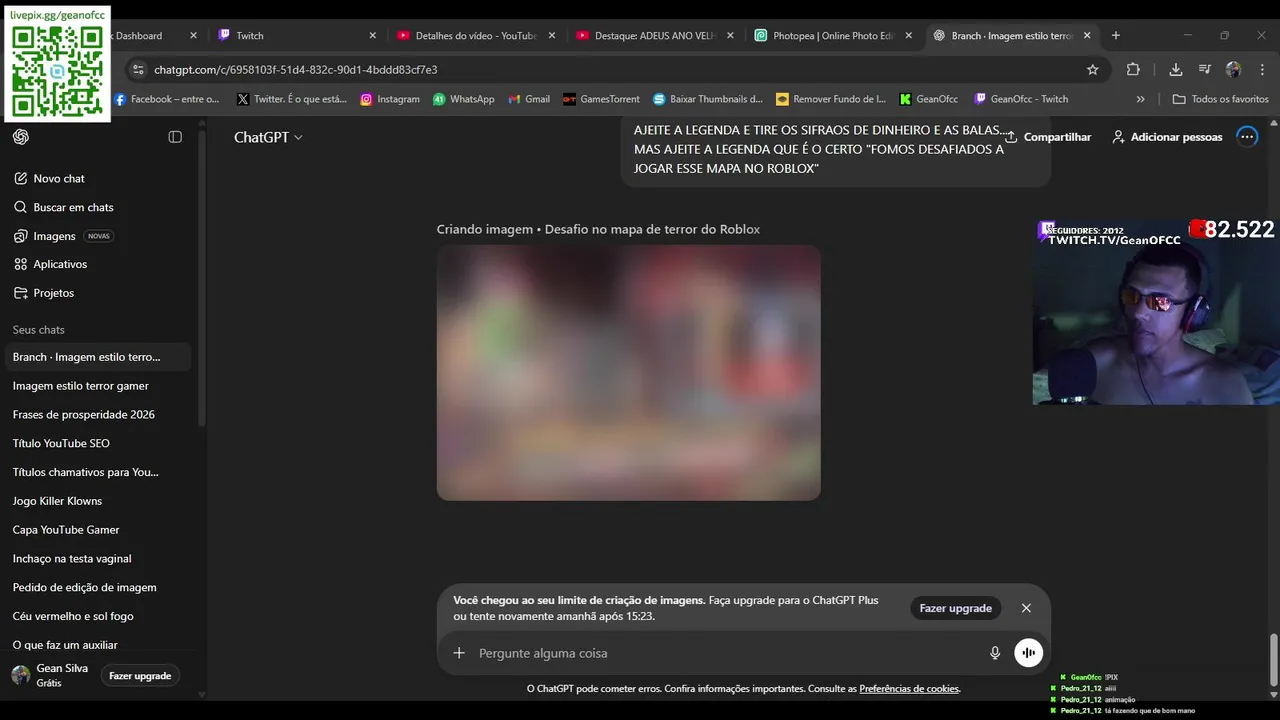This screenshot has height=720, width=1280.
Task: Open the Preferências de cookies link
Action: [x=909, y=689]
